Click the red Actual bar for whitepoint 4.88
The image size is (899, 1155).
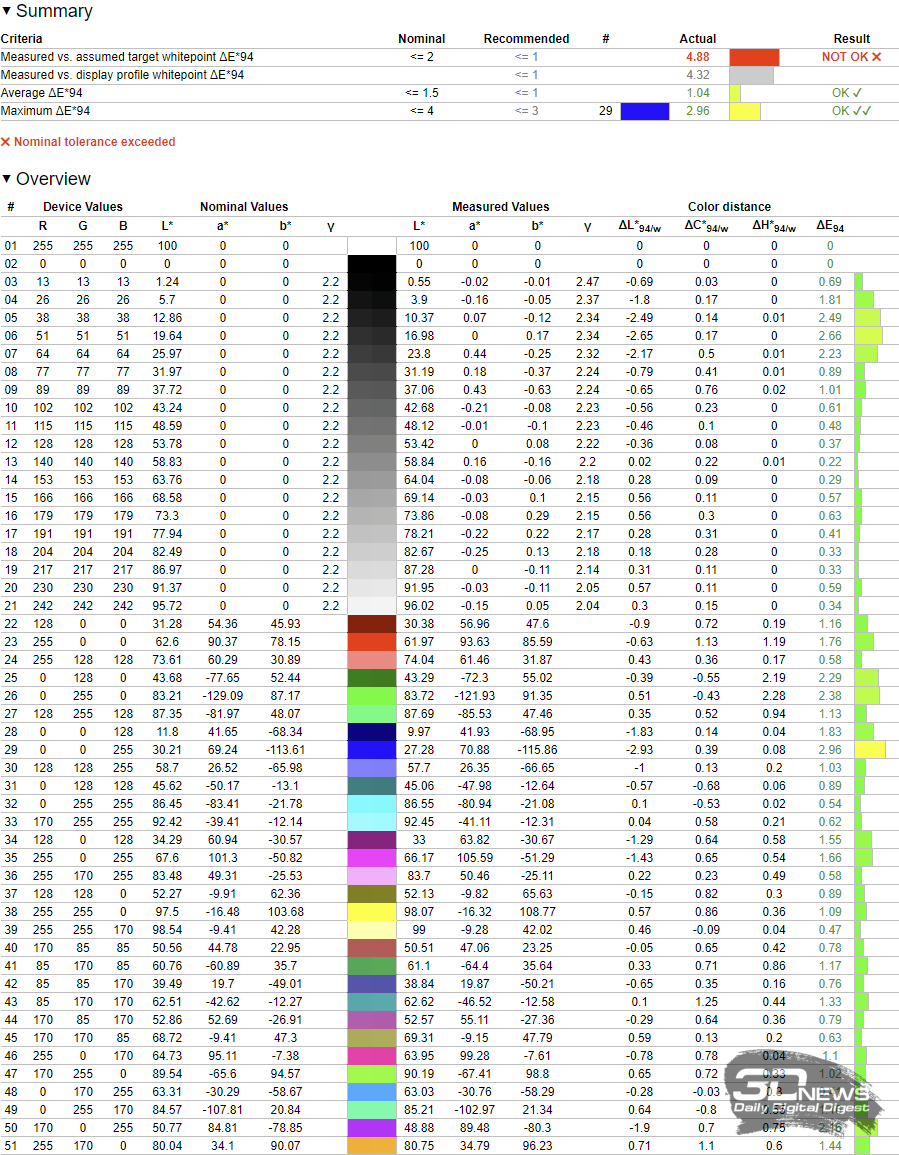[754, 57]
